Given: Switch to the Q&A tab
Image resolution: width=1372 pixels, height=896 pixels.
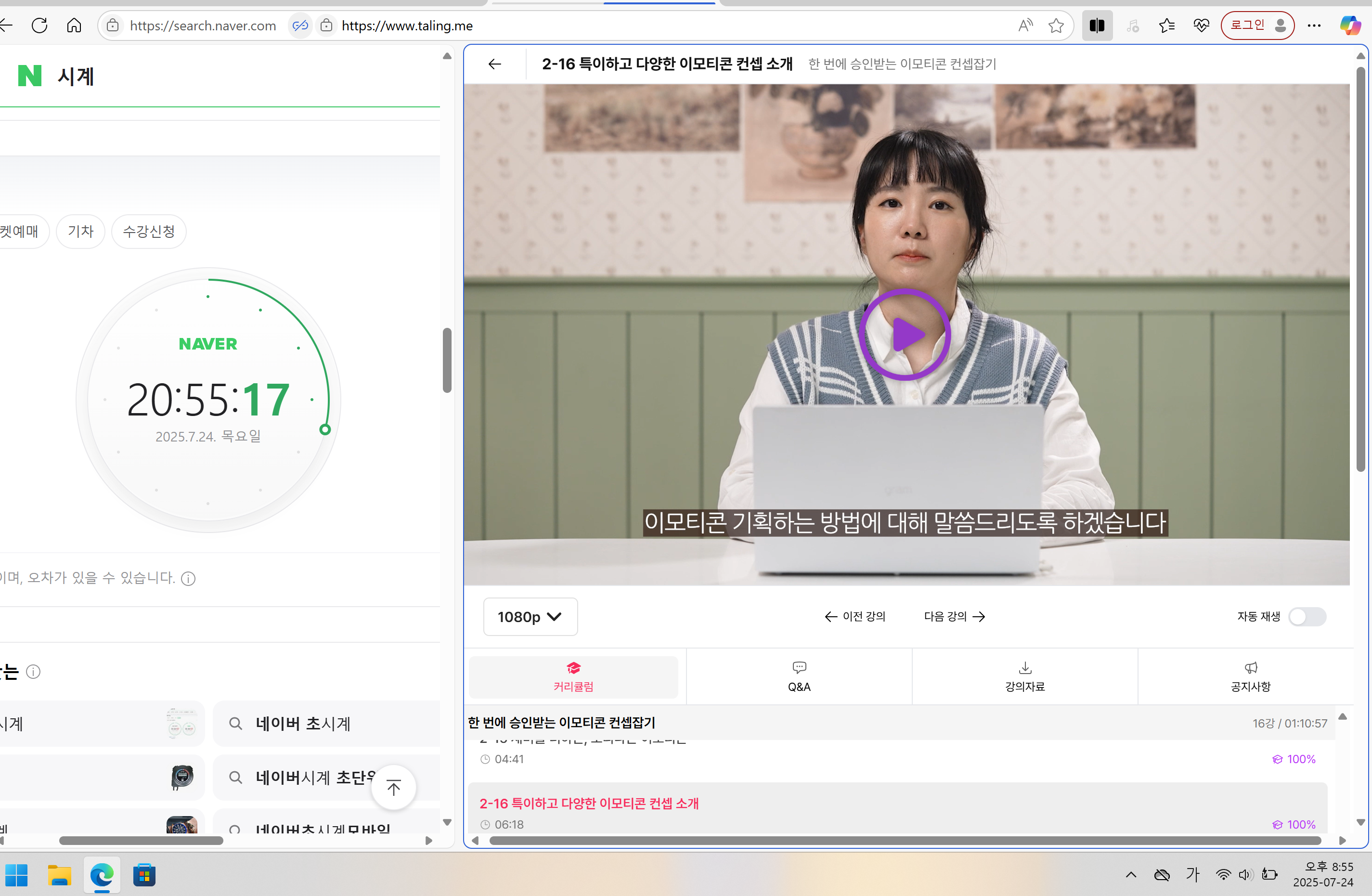Looking at the screenshot, I should point(799,676).
